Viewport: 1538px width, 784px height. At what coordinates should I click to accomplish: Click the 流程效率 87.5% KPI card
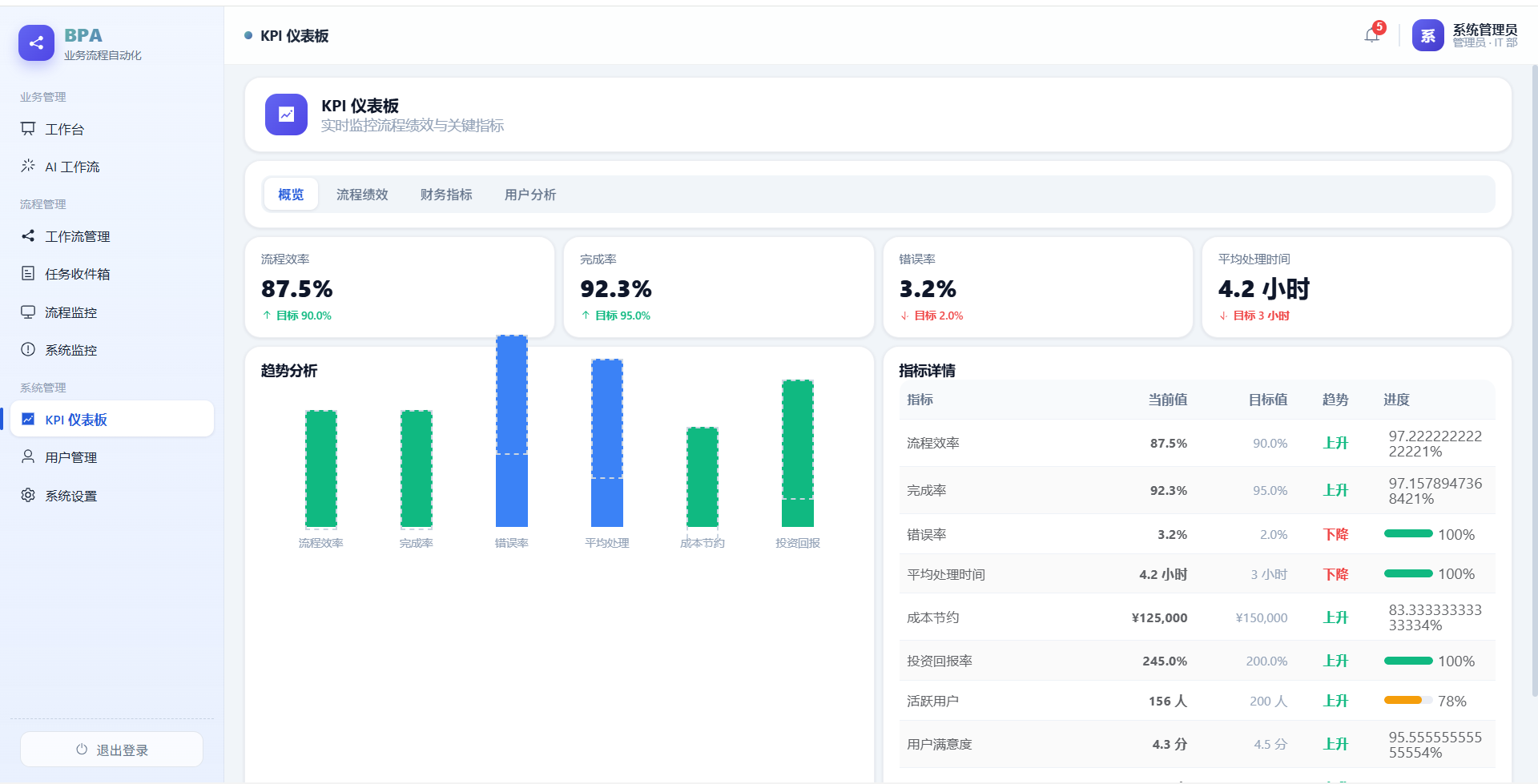(400, 287)
